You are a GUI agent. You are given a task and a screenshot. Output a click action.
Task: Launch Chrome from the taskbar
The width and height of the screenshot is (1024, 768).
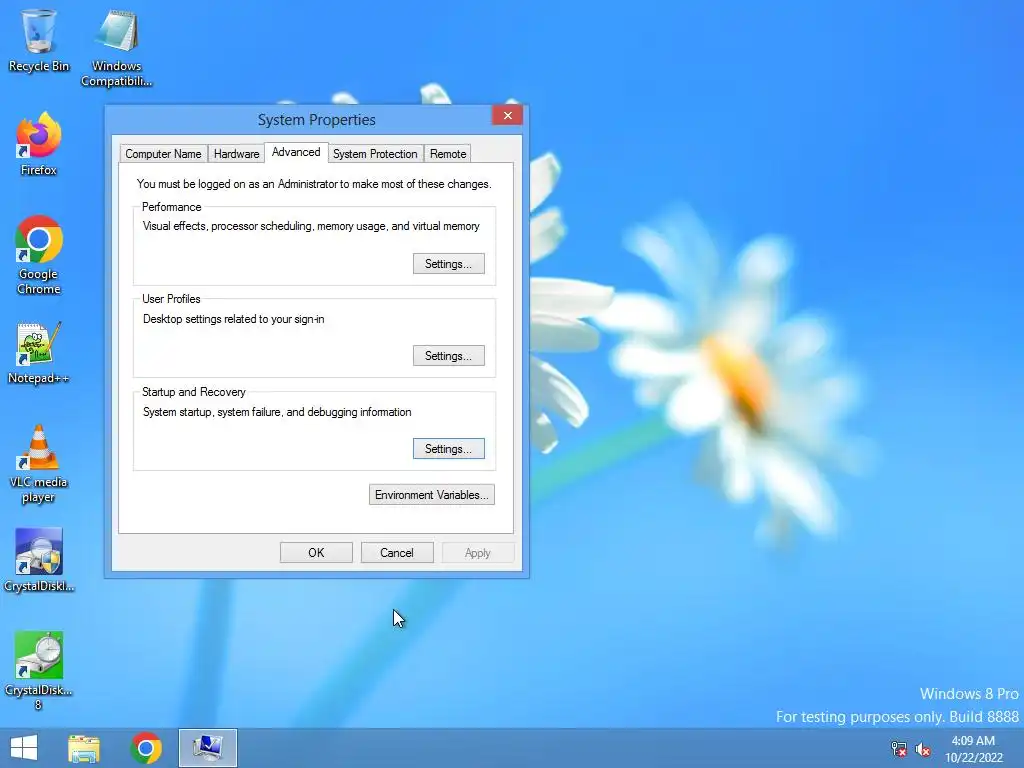click(146, 748)
